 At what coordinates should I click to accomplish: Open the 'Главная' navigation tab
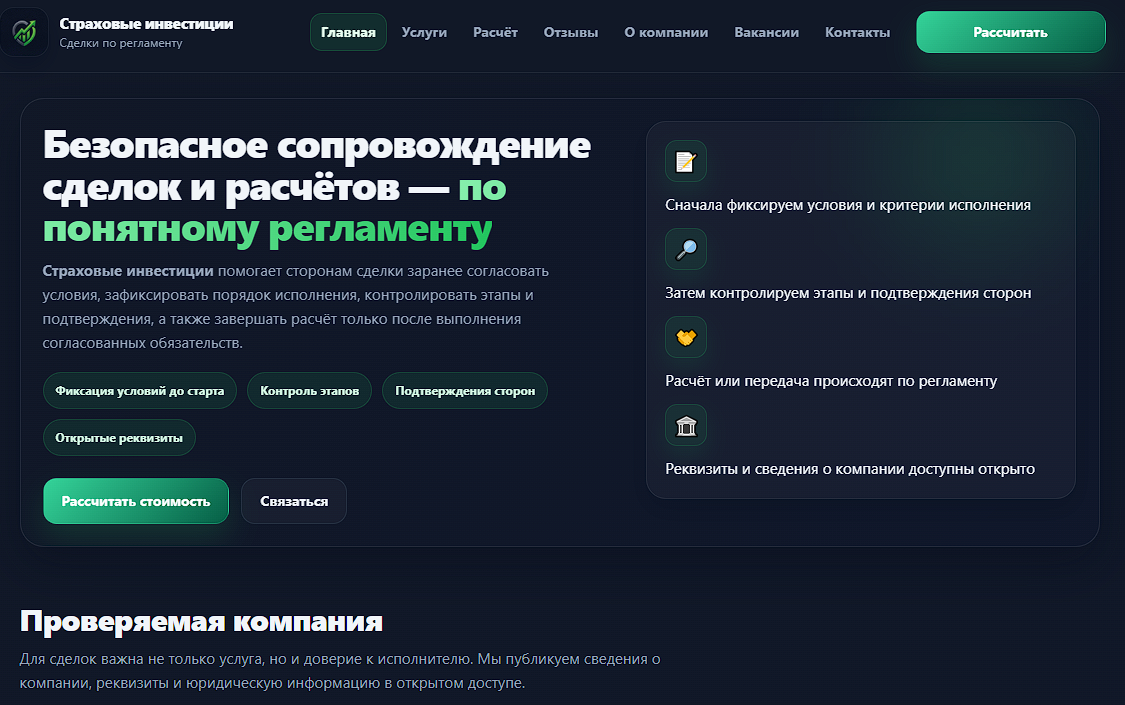click(348, 31)
